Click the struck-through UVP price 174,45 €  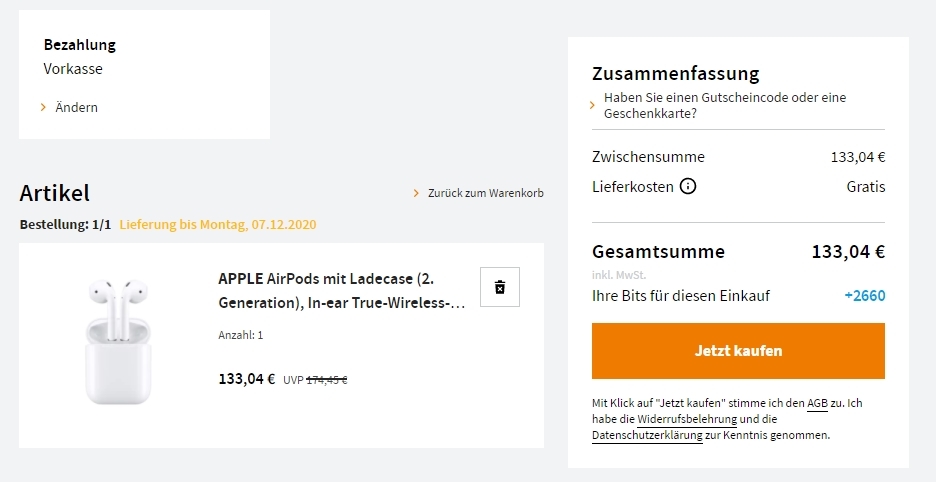326,380
